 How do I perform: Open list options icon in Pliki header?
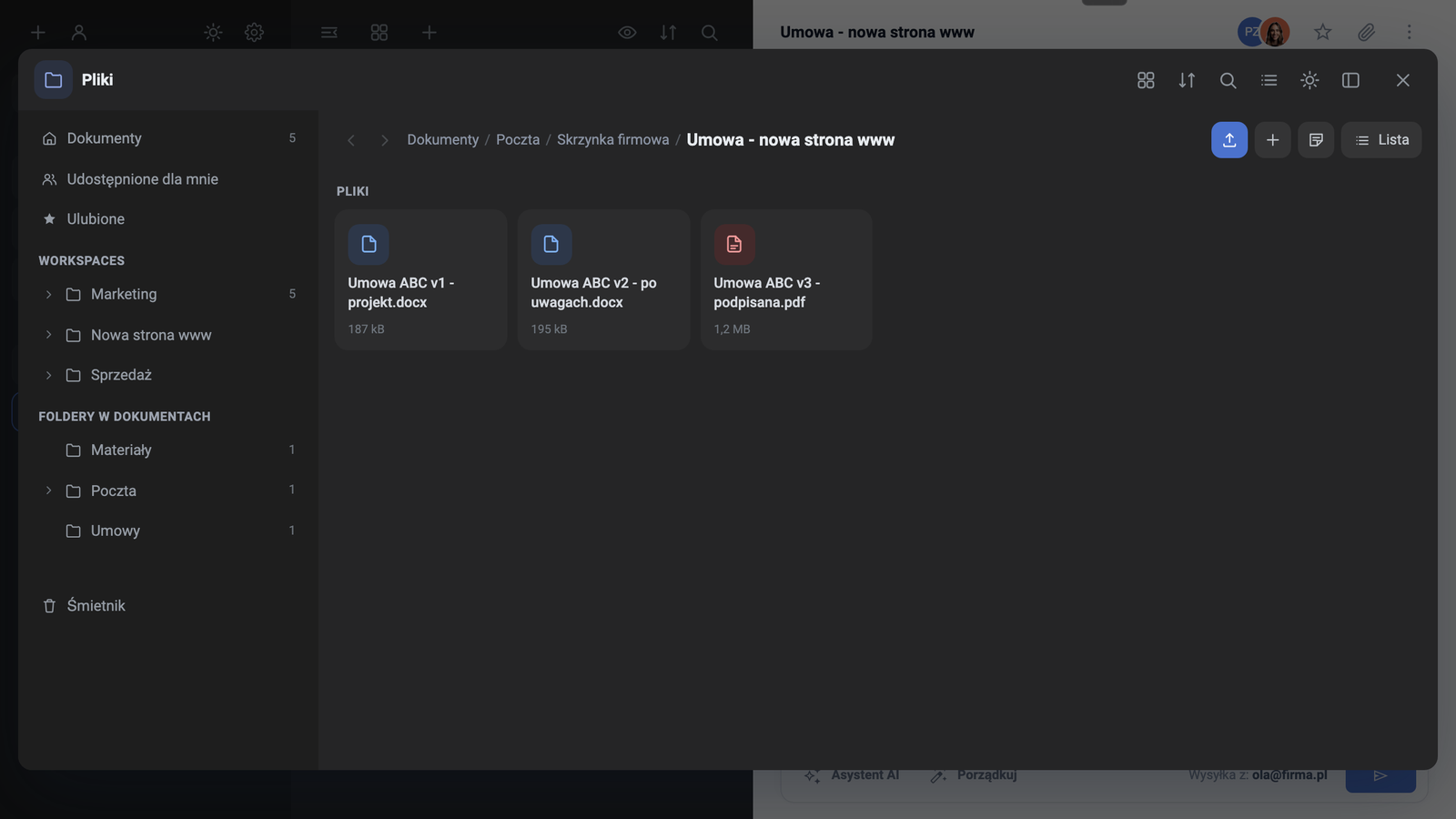tap(1269, 80)
